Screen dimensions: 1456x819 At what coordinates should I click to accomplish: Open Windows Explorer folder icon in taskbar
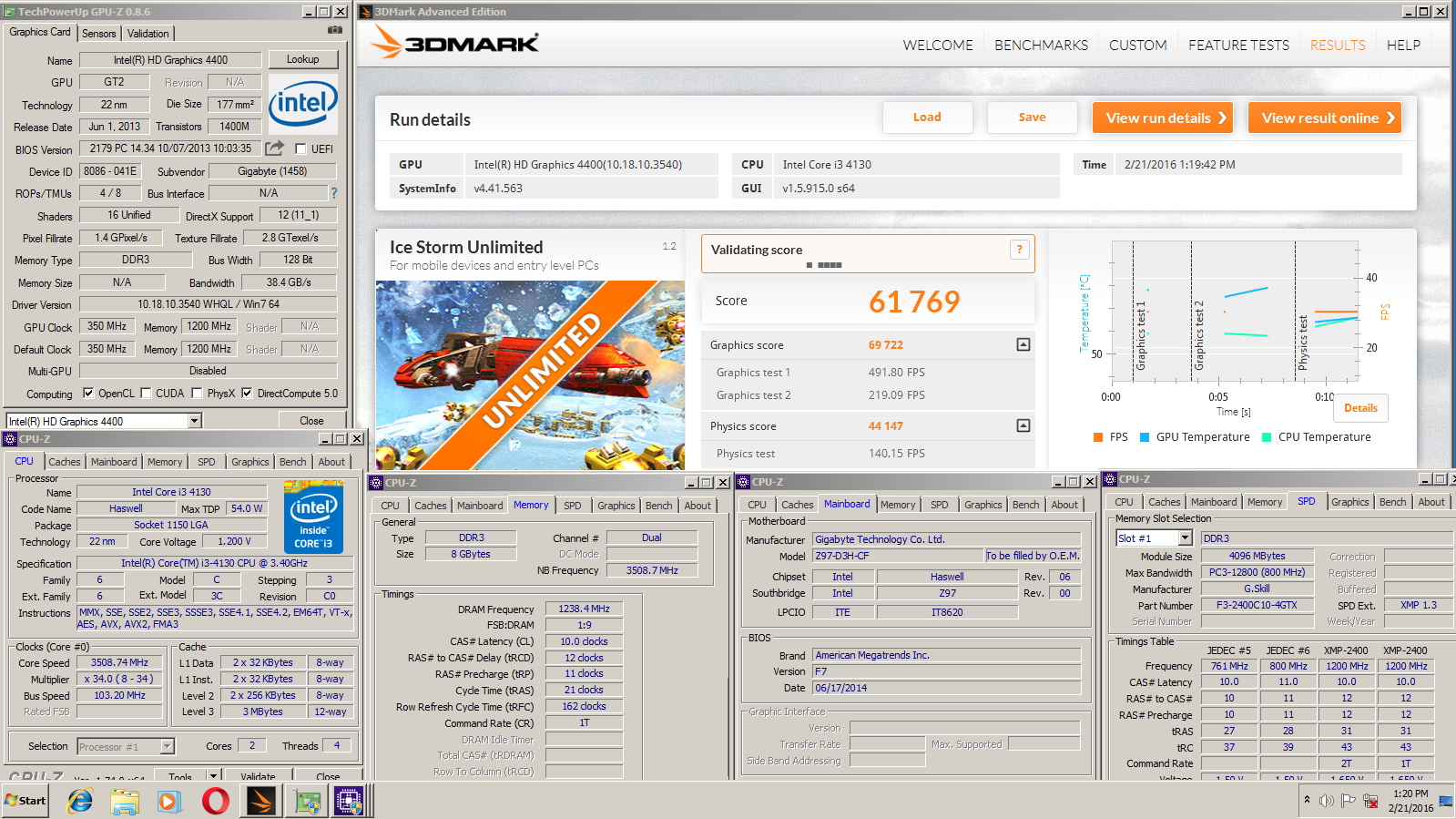click(x=125, y=801)
